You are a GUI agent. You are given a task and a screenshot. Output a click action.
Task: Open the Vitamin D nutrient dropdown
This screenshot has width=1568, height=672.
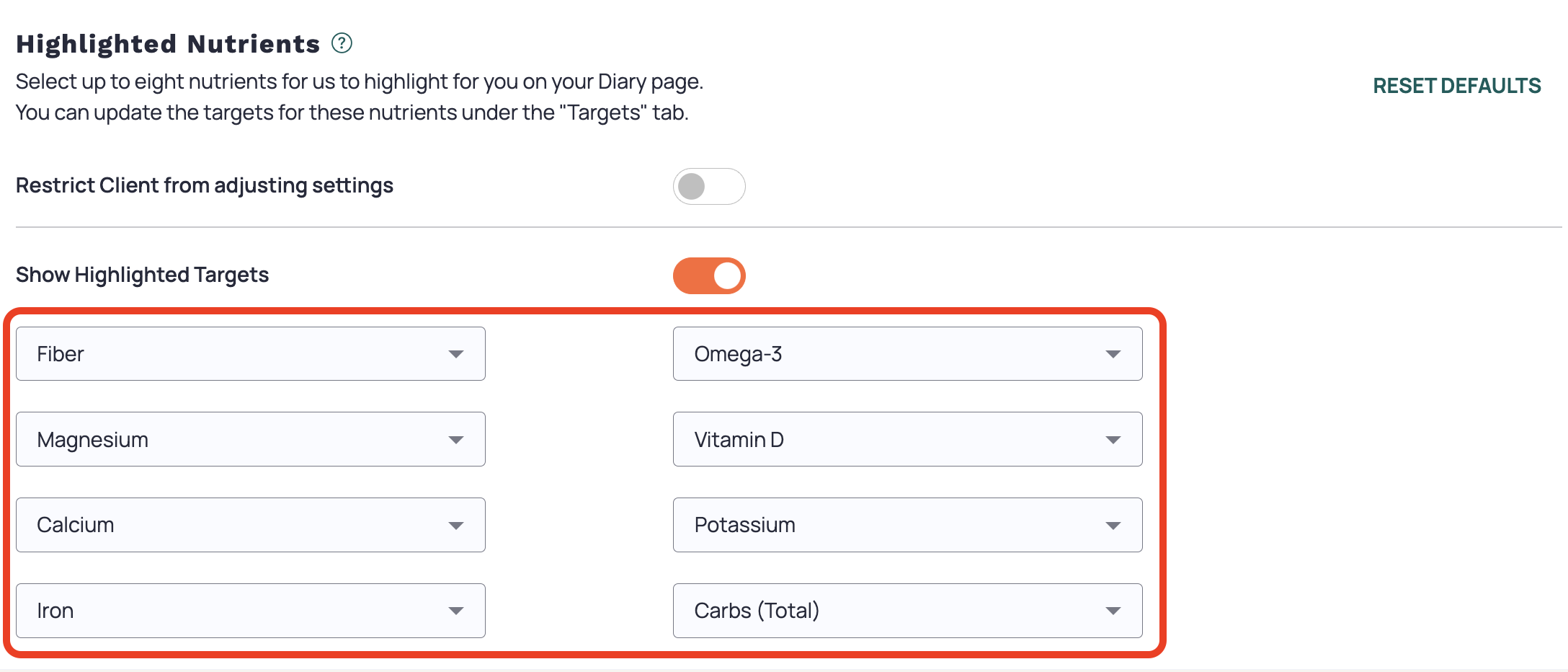pos(908,439)
